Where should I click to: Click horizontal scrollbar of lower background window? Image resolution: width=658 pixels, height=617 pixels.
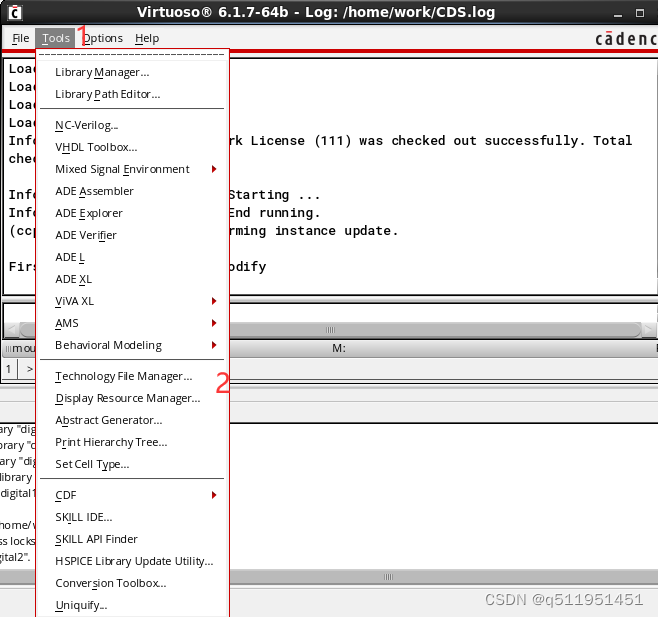[388, 577]
